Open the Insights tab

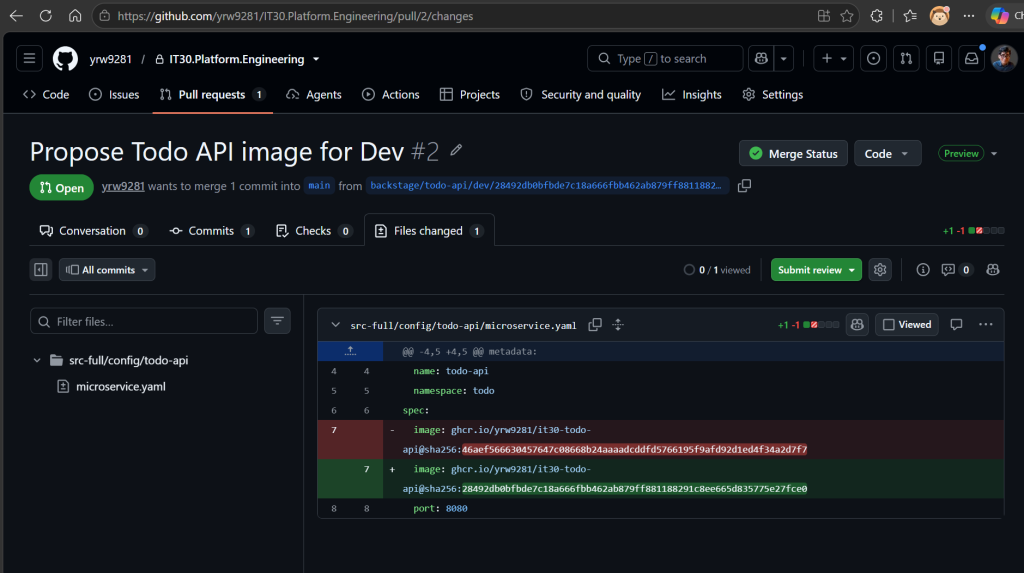tap(692, 95)
